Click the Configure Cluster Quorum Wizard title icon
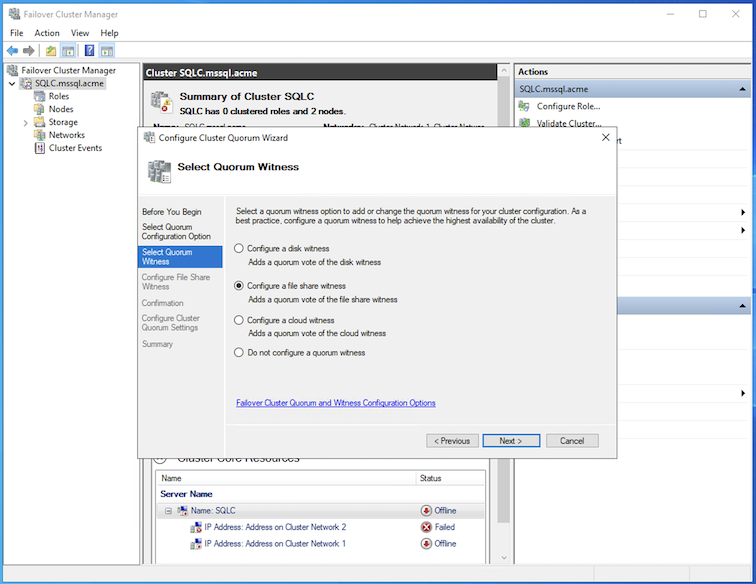This screenshot has height=584, width=756. [x=149, y=137]
